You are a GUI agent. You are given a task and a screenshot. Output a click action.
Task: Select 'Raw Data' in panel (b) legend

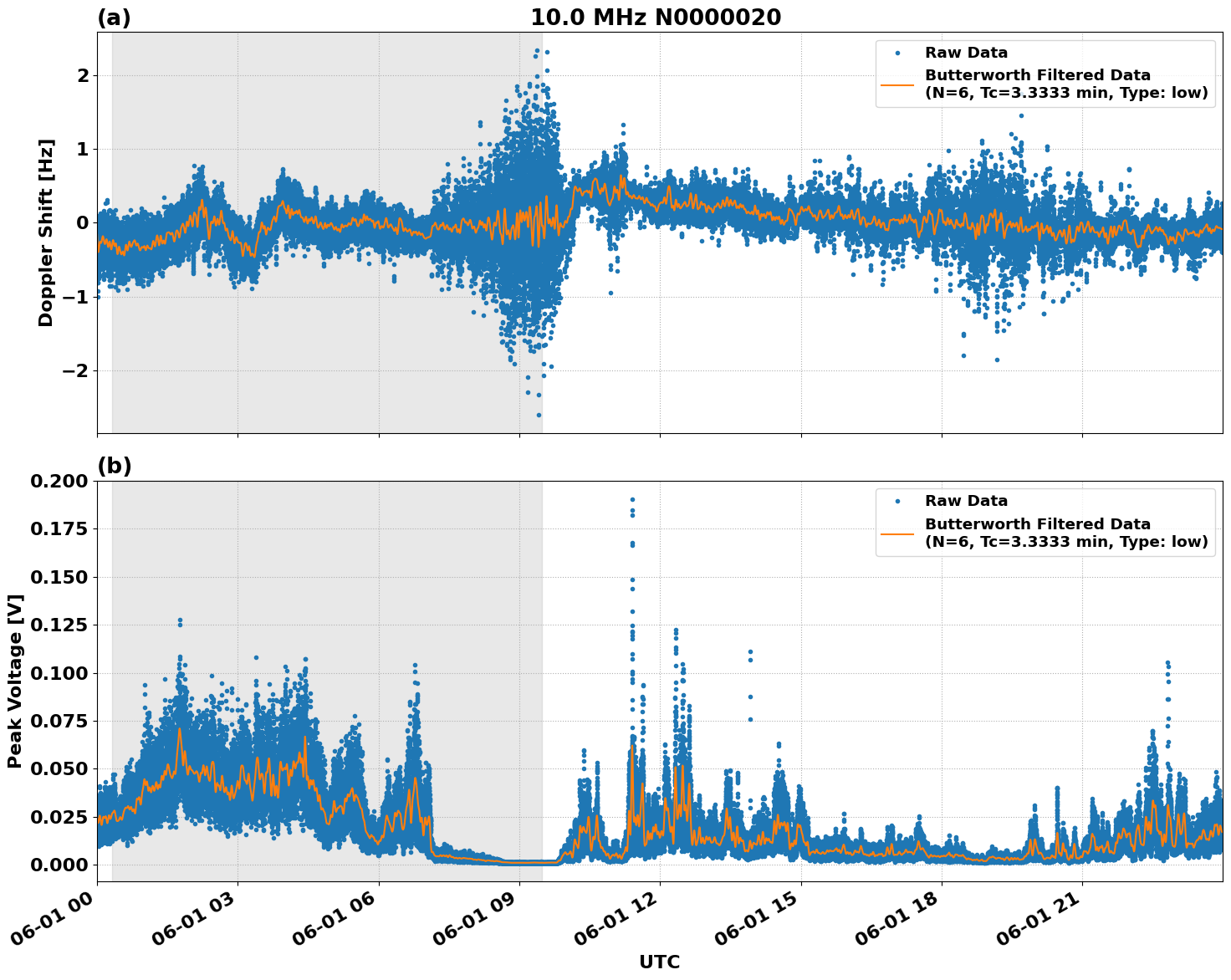pos(966,501)
